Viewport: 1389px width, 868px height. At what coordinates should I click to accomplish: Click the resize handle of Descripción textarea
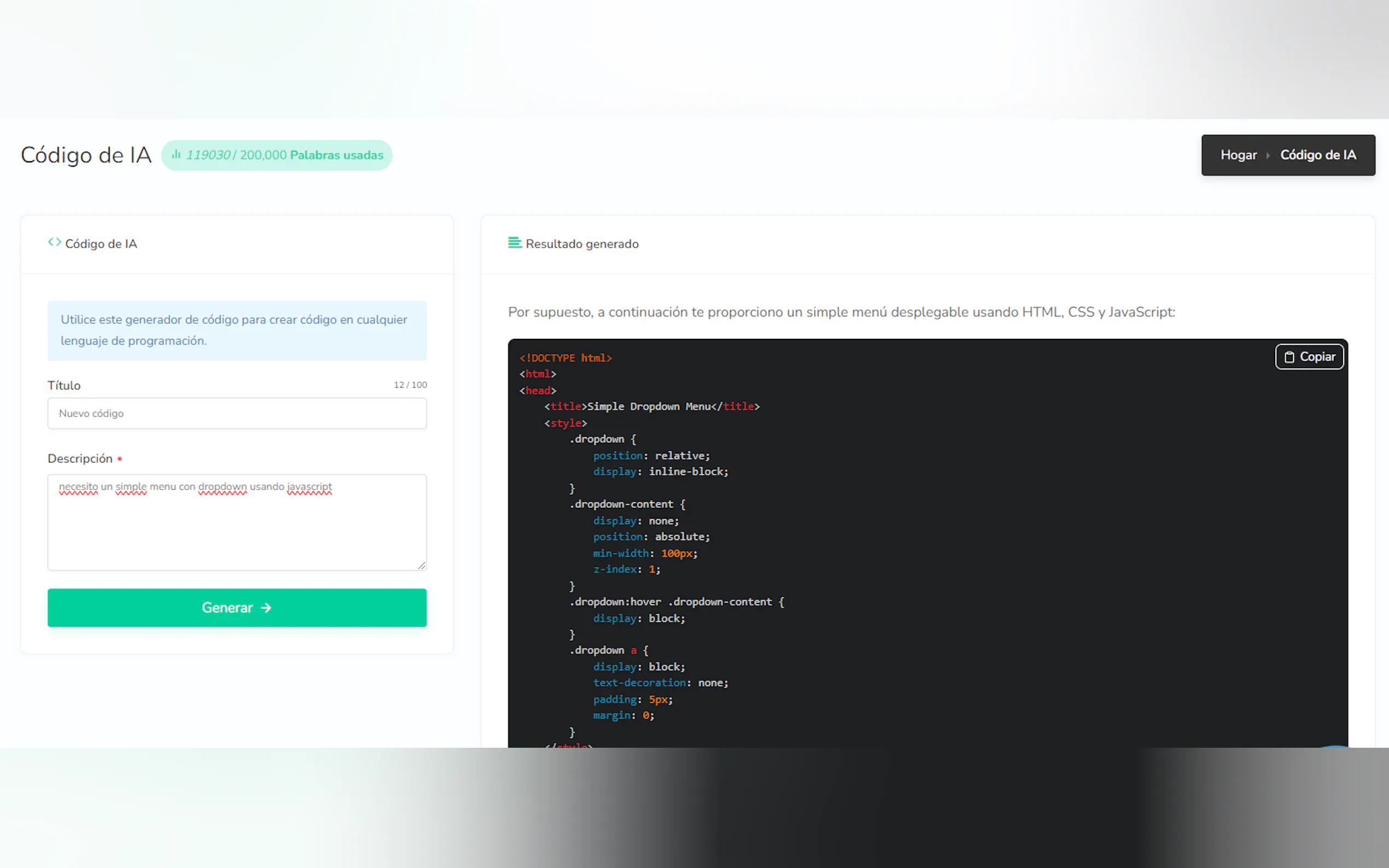pos(422,566)
